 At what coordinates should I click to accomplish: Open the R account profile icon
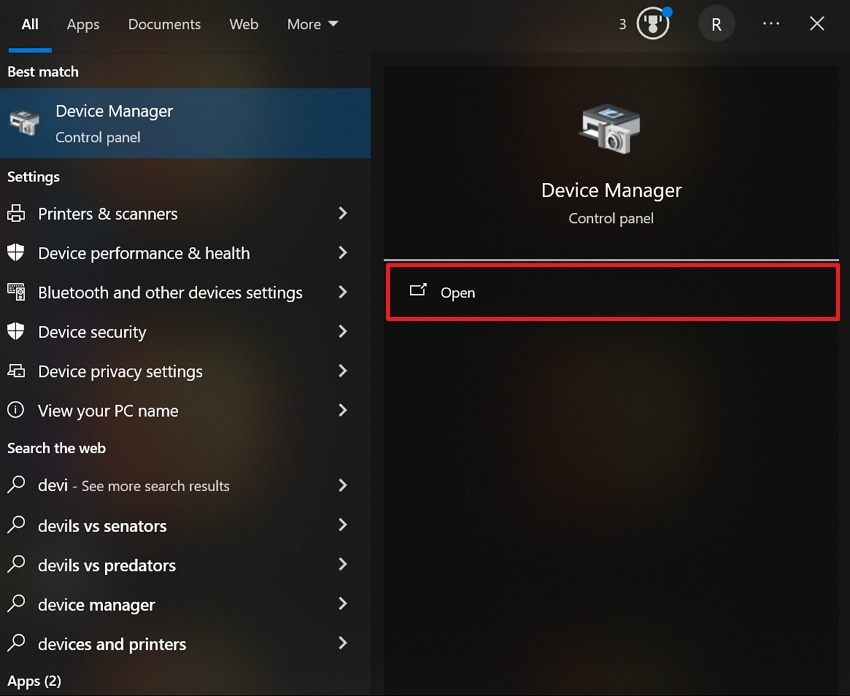[716, 22]
